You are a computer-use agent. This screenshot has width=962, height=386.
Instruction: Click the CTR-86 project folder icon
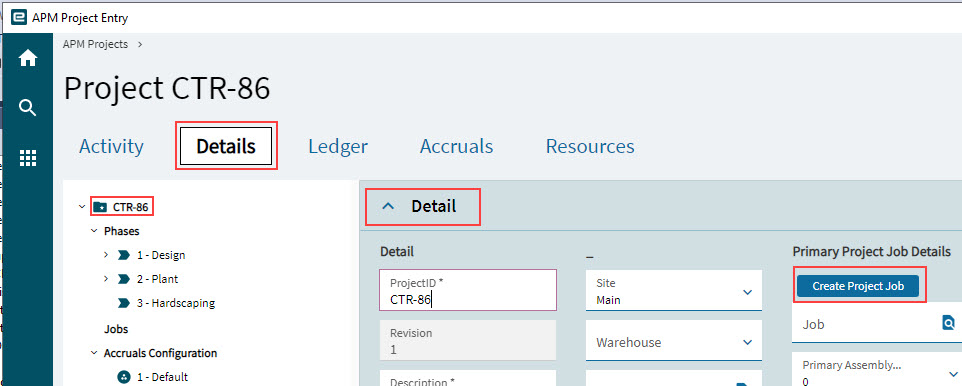[x=100, y=207]
